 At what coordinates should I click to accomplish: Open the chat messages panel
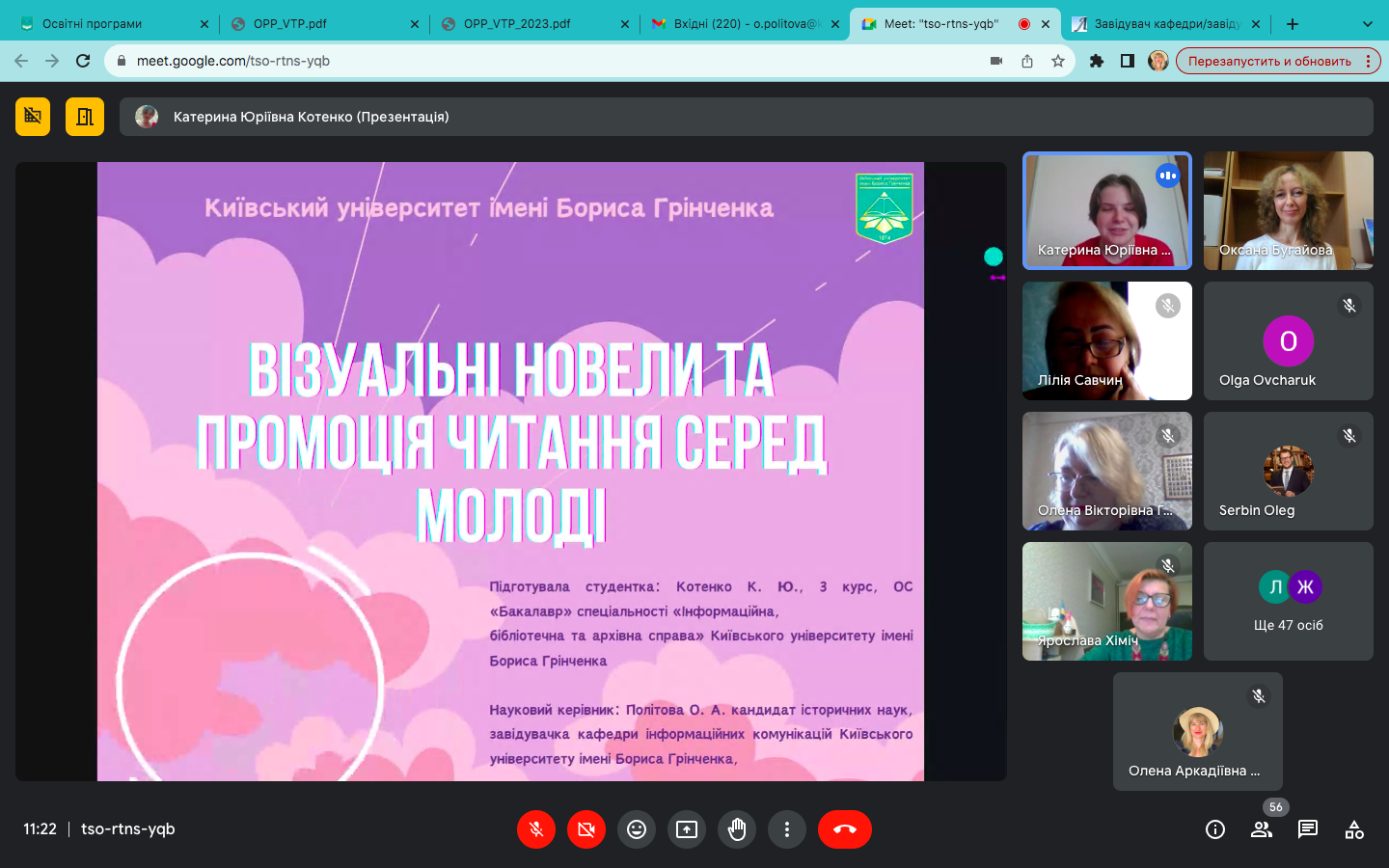coord(1308,829)
